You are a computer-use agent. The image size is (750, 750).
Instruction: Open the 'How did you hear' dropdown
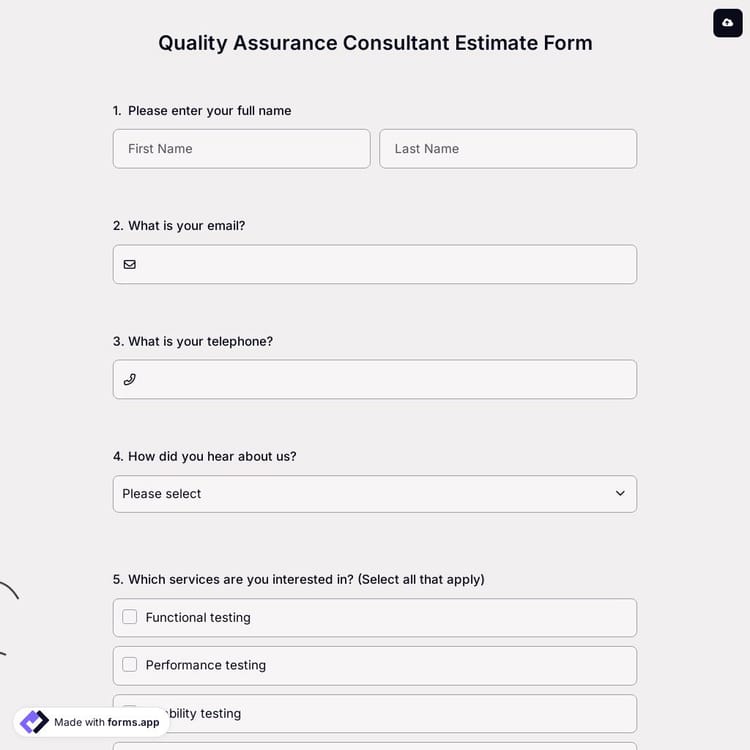coord(374,494)
